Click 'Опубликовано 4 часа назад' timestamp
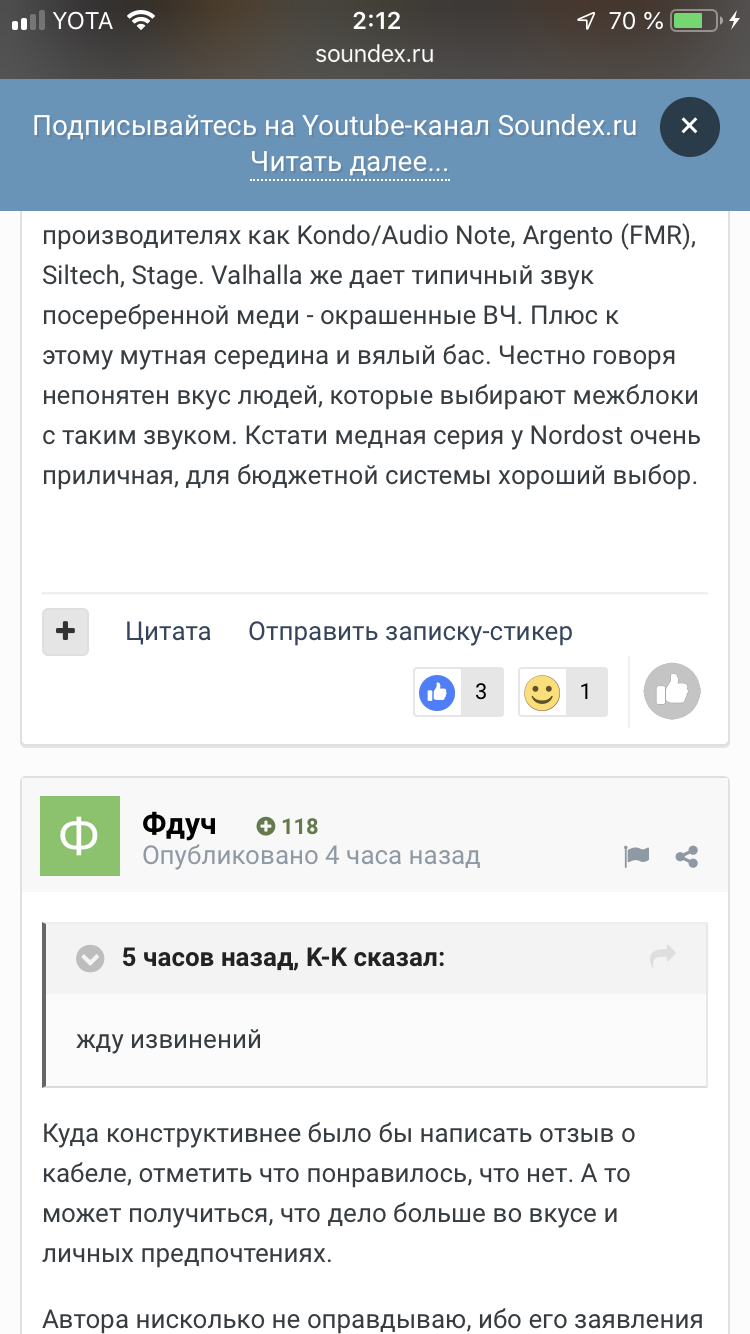Image resolution: width=750 pixels, height=1334 pixels. click(311, 856)
